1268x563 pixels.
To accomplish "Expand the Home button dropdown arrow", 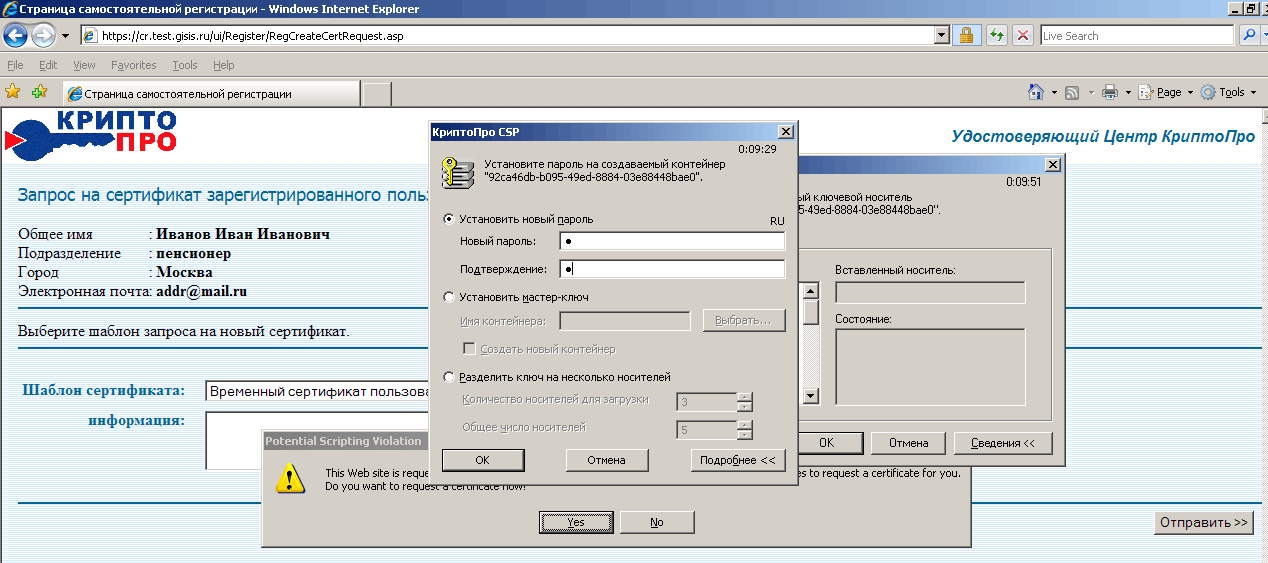I will [1054, 92].
